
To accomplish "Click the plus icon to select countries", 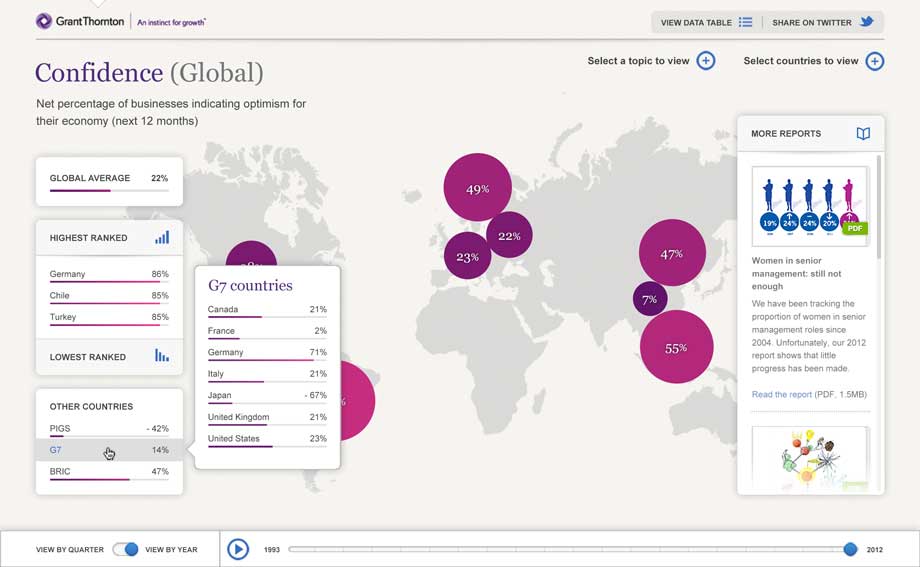I will (x=874, y=61).
